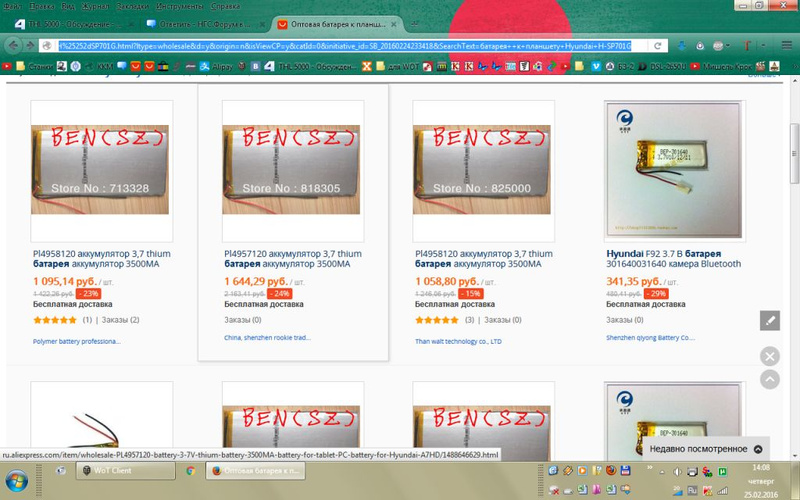Open store link China, shenzhen rookie trad...
800x500 pixels.
coord(267,338)
